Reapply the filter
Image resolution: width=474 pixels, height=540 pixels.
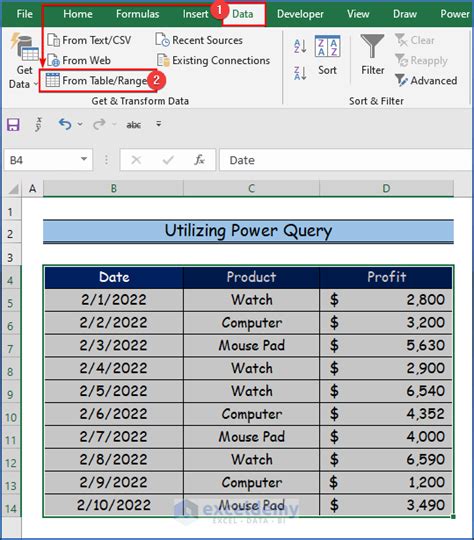pos(421,60)
